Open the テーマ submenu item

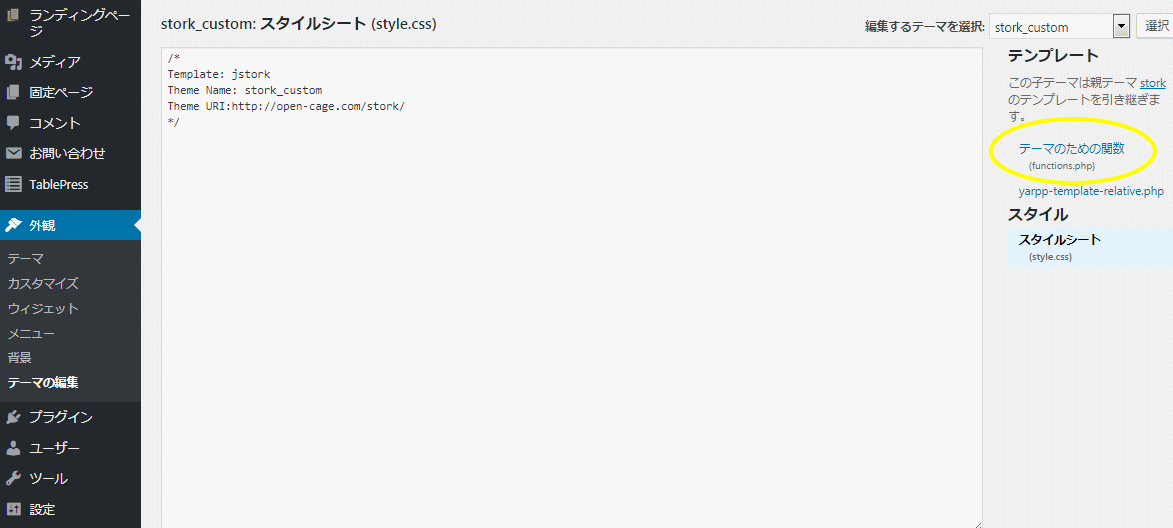pos(25,259)
